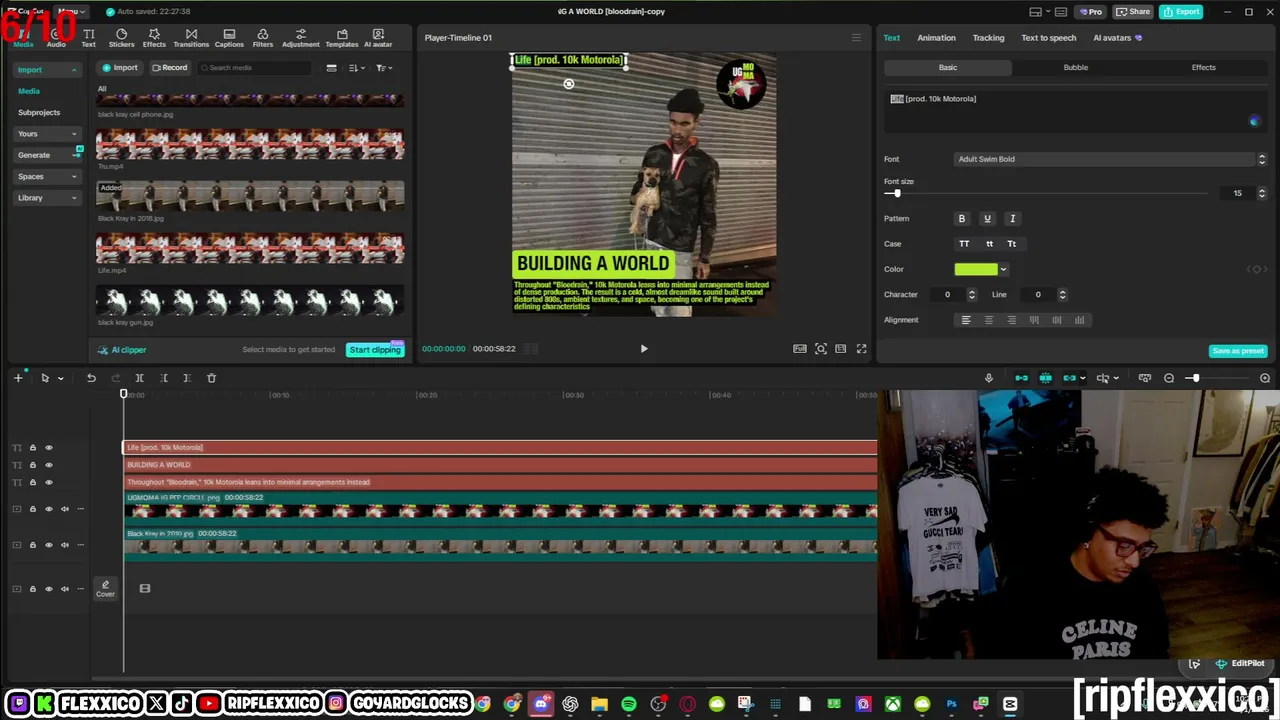Click Save as preset
Viewport: 1280px width, 720px height.
click(x=1238, y=351)
